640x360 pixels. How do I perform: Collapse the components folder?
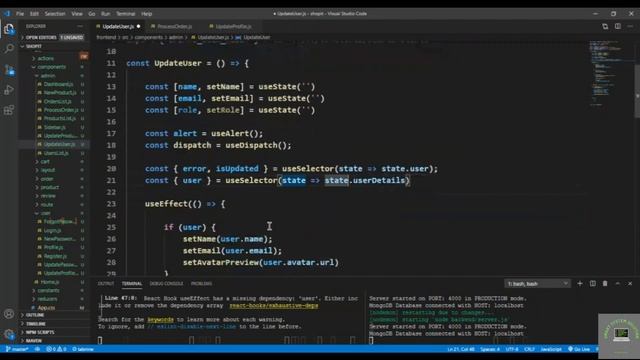(51, 67)
